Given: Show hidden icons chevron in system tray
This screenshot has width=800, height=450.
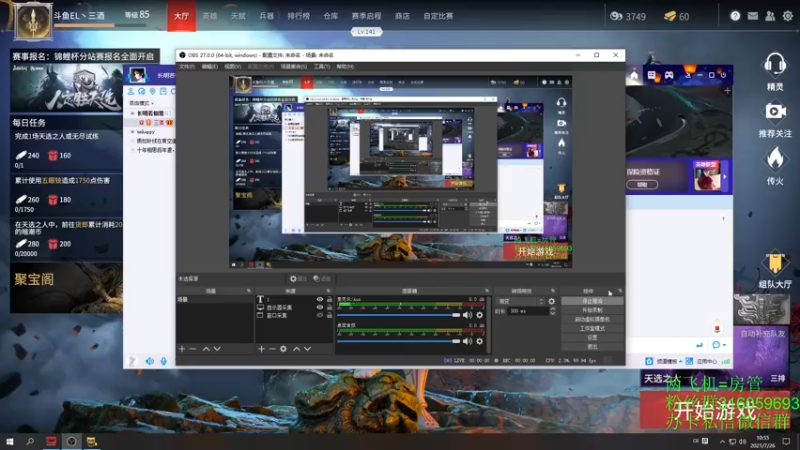Looking at the screenshot, I should 722,441.
